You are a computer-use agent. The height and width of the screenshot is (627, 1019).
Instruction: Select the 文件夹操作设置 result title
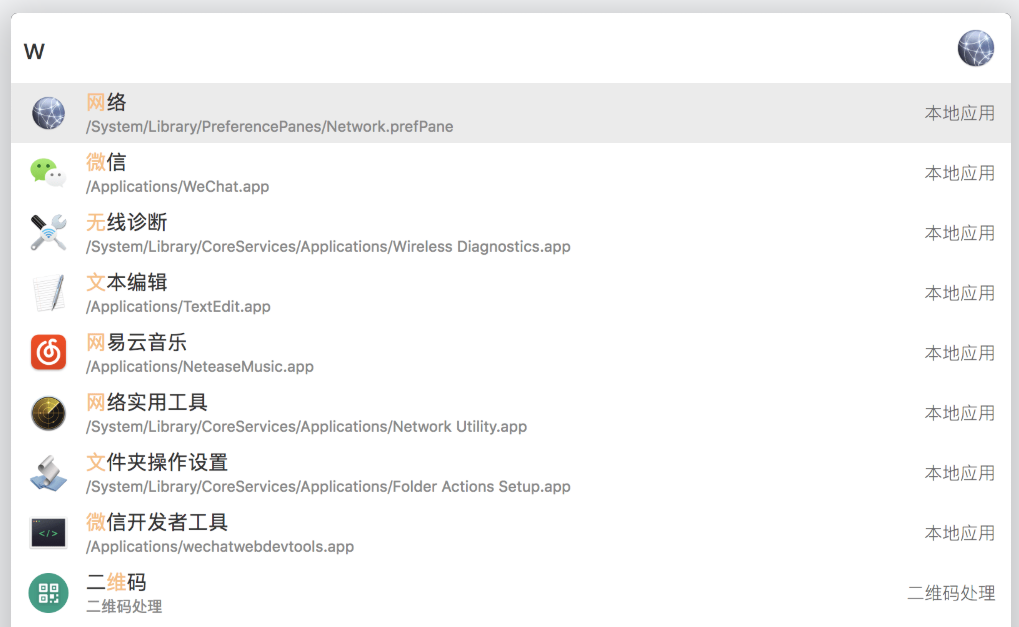(157, 463)
